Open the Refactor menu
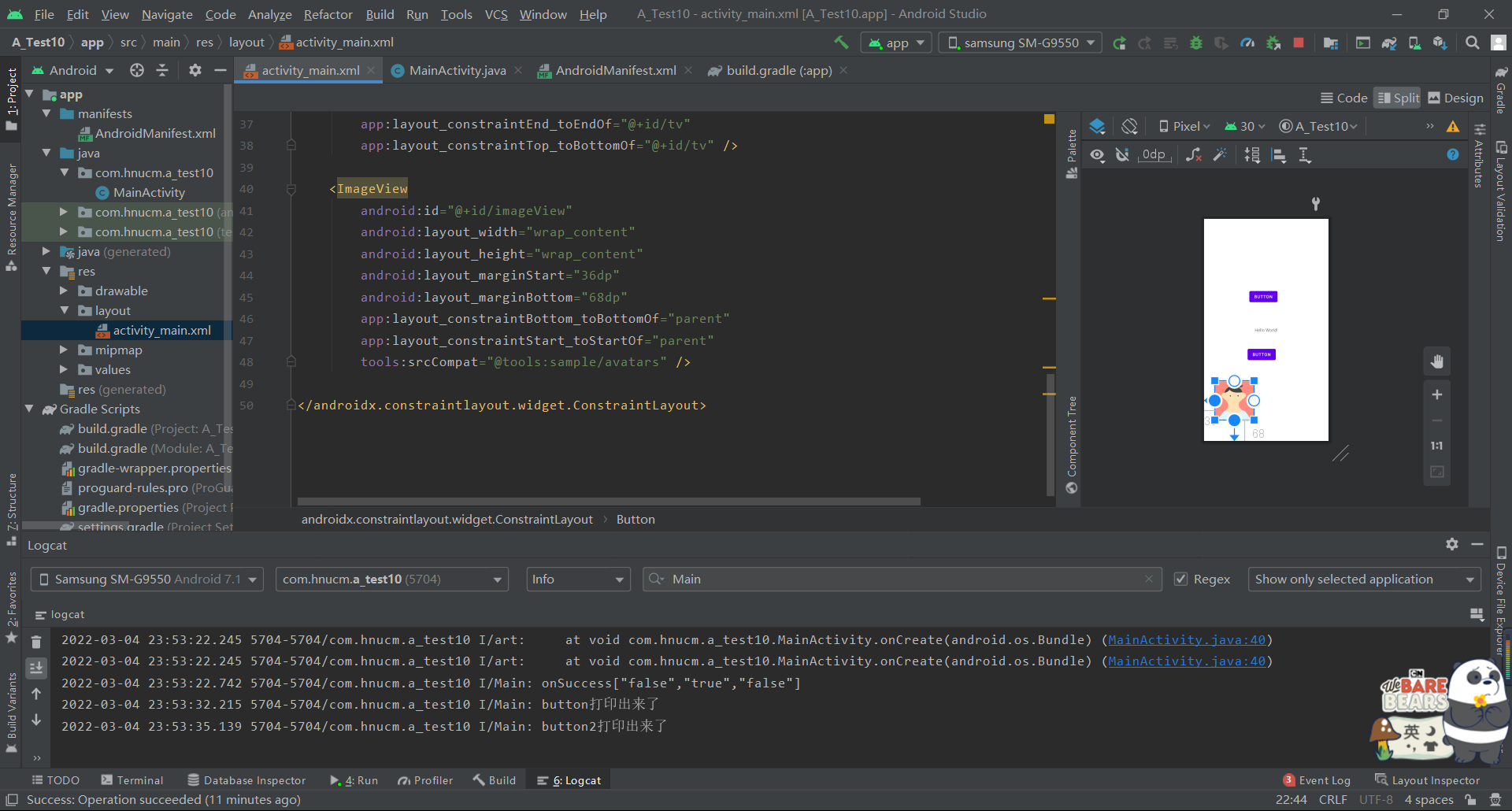Screen dimensions: 1512x811 point(328,14)
